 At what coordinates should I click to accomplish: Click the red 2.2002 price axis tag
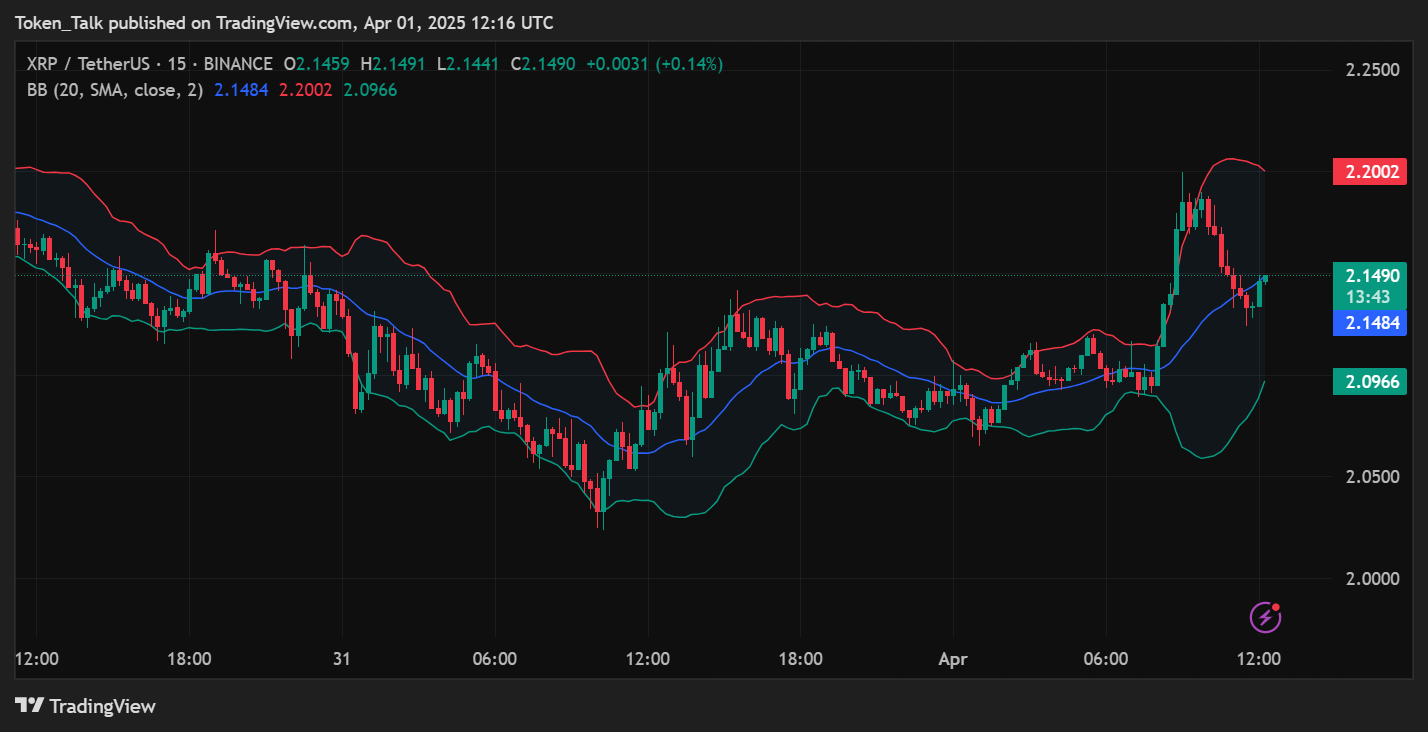coord(1369,171)
